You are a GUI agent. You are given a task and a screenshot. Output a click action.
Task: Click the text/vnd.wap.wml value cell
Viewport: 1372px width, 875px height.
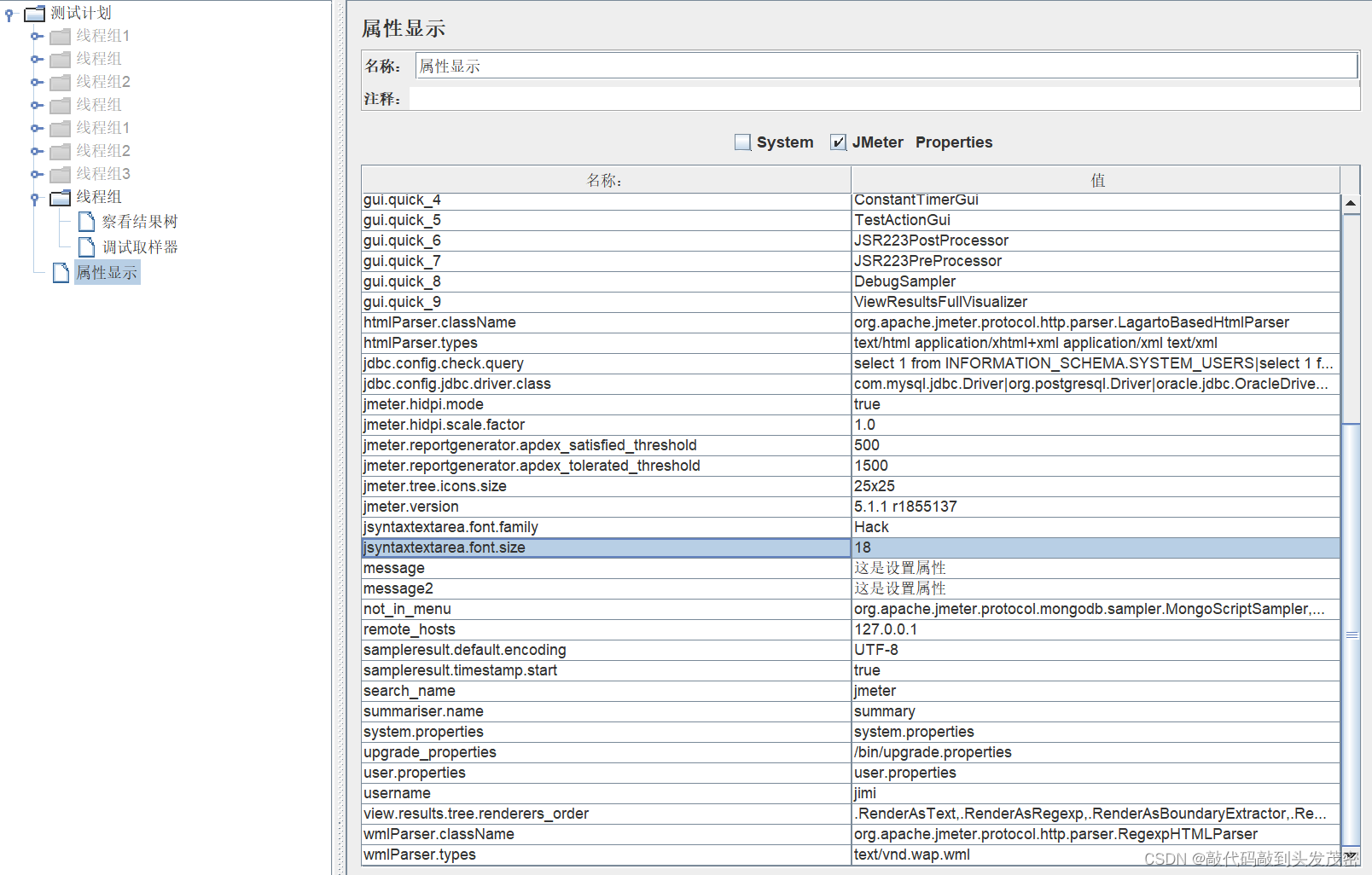[1096, 855]
